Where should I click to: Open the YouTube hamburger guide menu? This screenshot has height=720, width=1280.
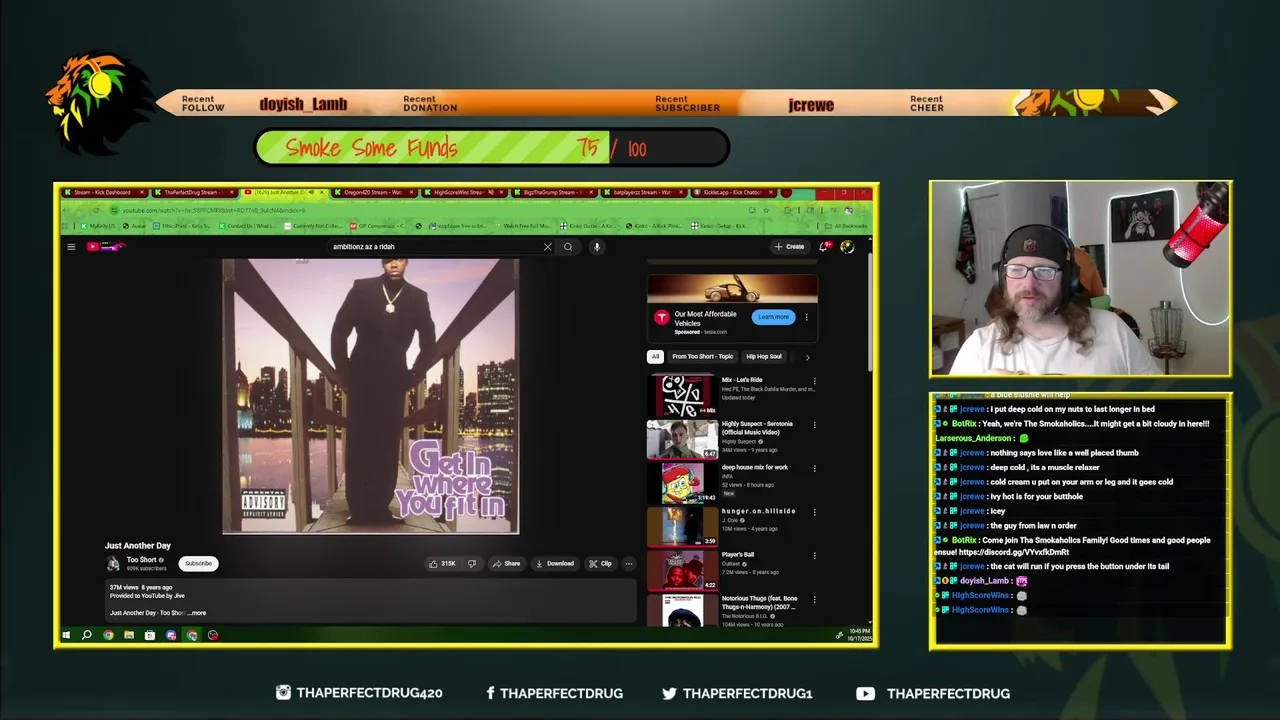point(71,246)
